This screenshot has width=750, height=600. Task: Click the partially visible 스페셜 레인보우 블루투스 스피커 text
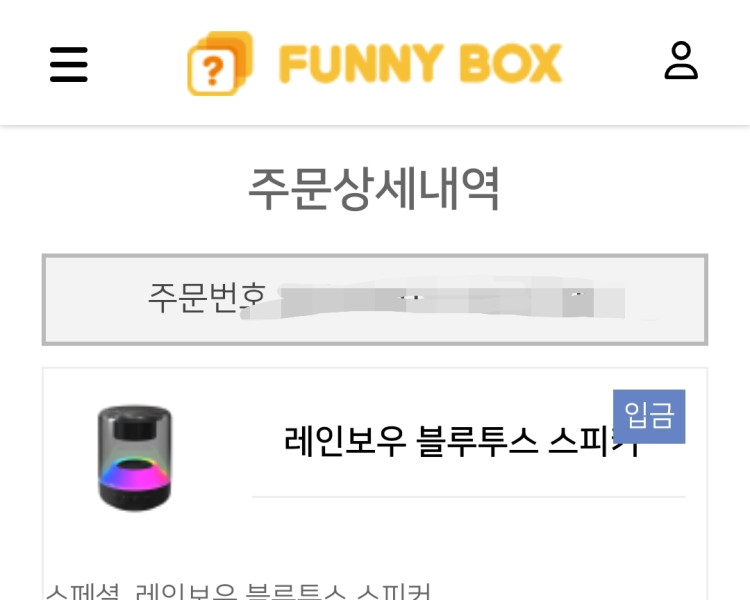click(x=238, y=590)
